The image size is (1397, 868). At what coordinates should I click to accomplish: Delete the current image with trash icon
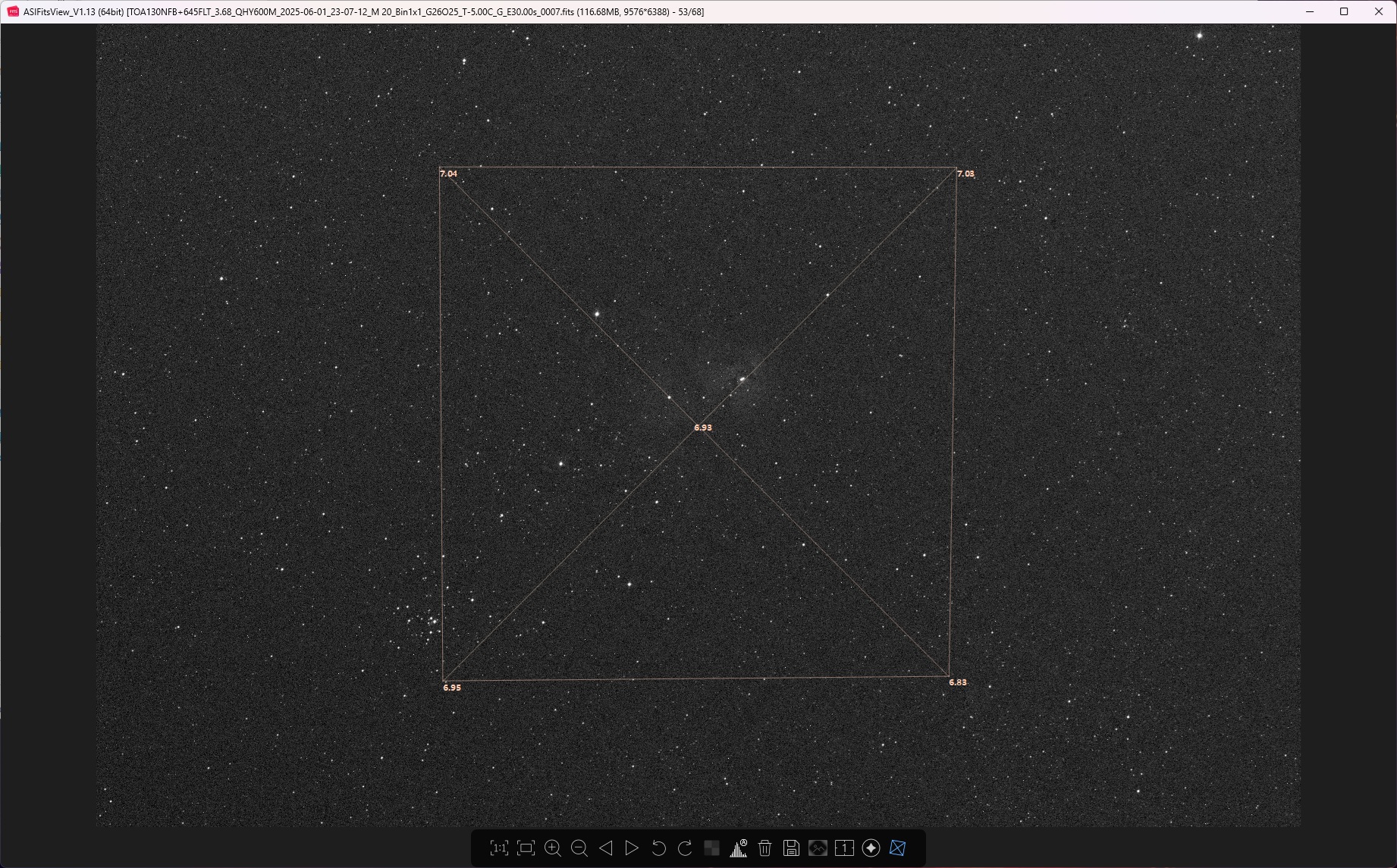pyautogui.click(x=765, y=848)
